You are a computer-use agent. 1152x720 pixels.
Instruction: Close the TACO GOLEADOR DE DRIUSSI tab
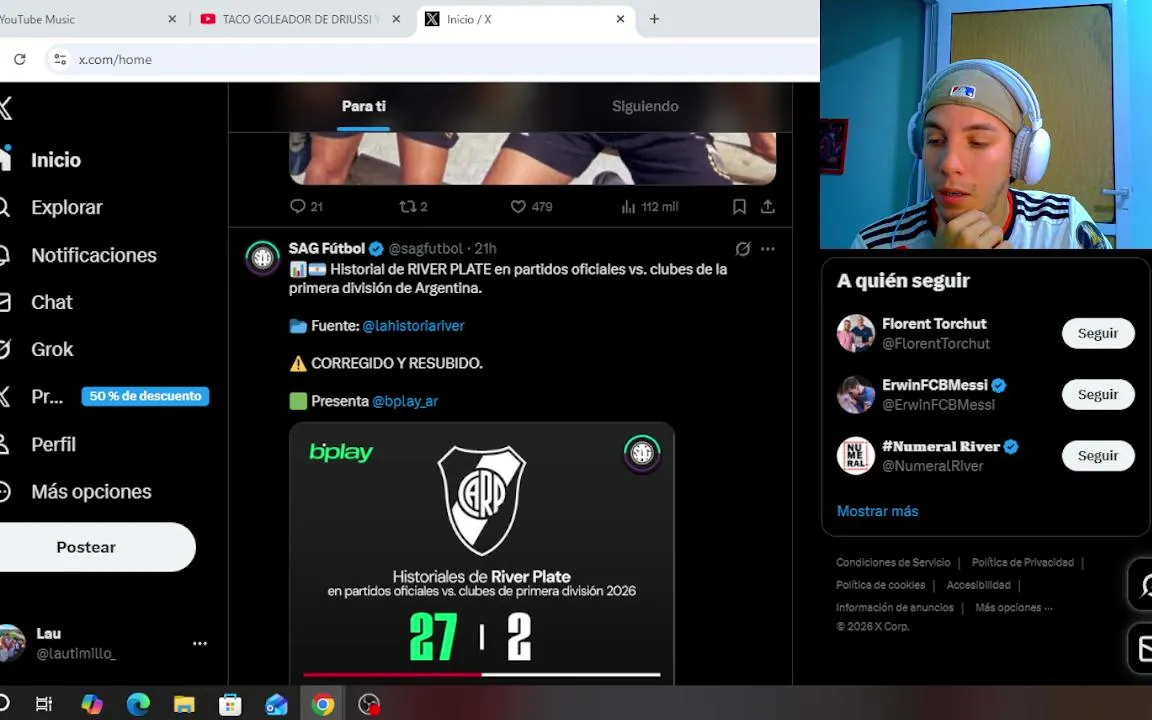tap(396, 19)
